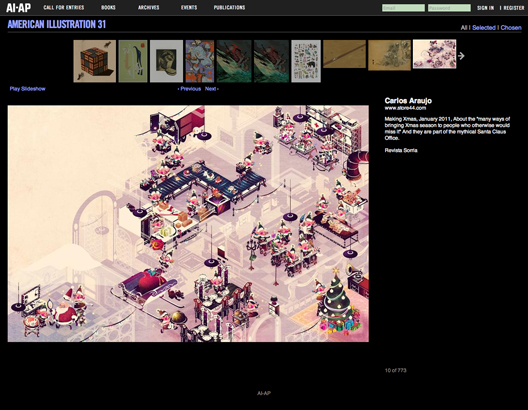Go to the Archives section
528x410 pixels.
148,7
